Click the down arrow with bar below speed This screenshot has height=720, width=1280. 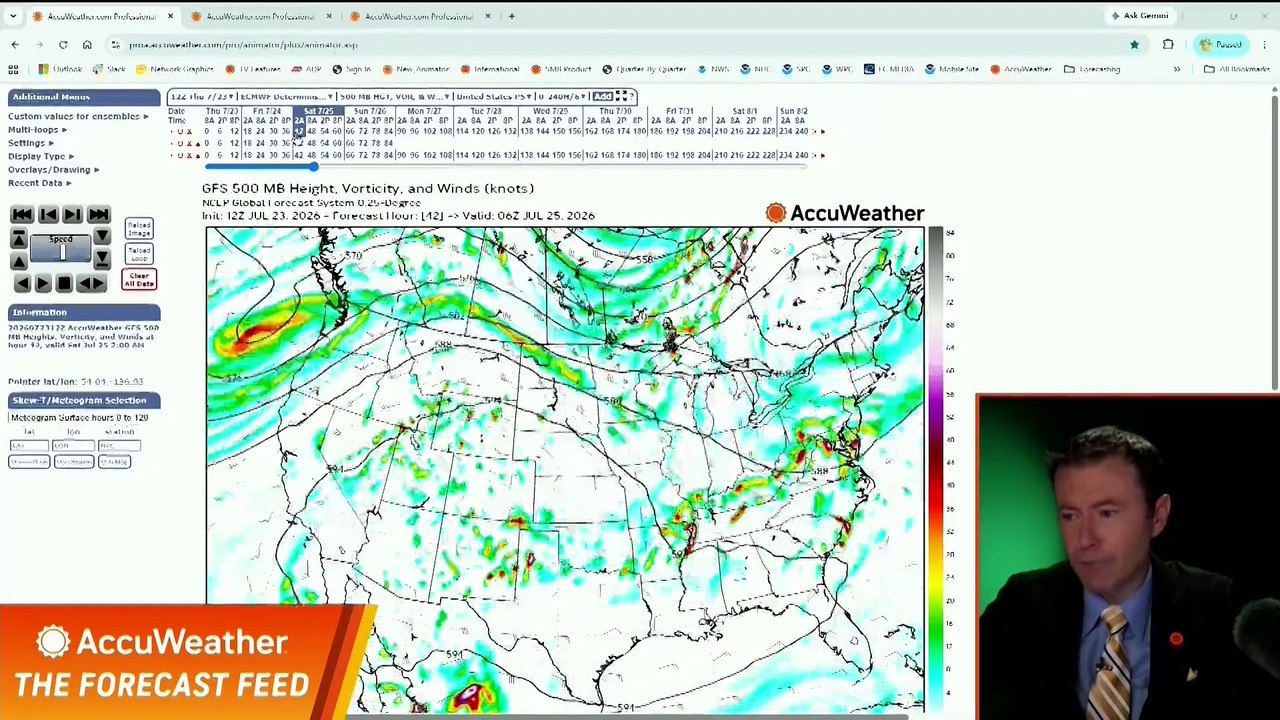[102, 260]
